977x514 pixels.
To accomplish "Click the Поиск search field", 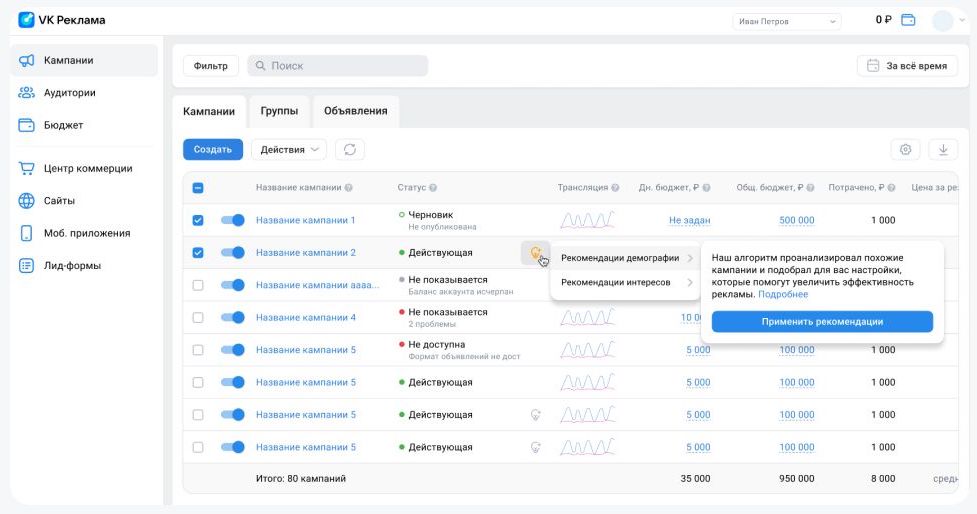I will (338, 66).
